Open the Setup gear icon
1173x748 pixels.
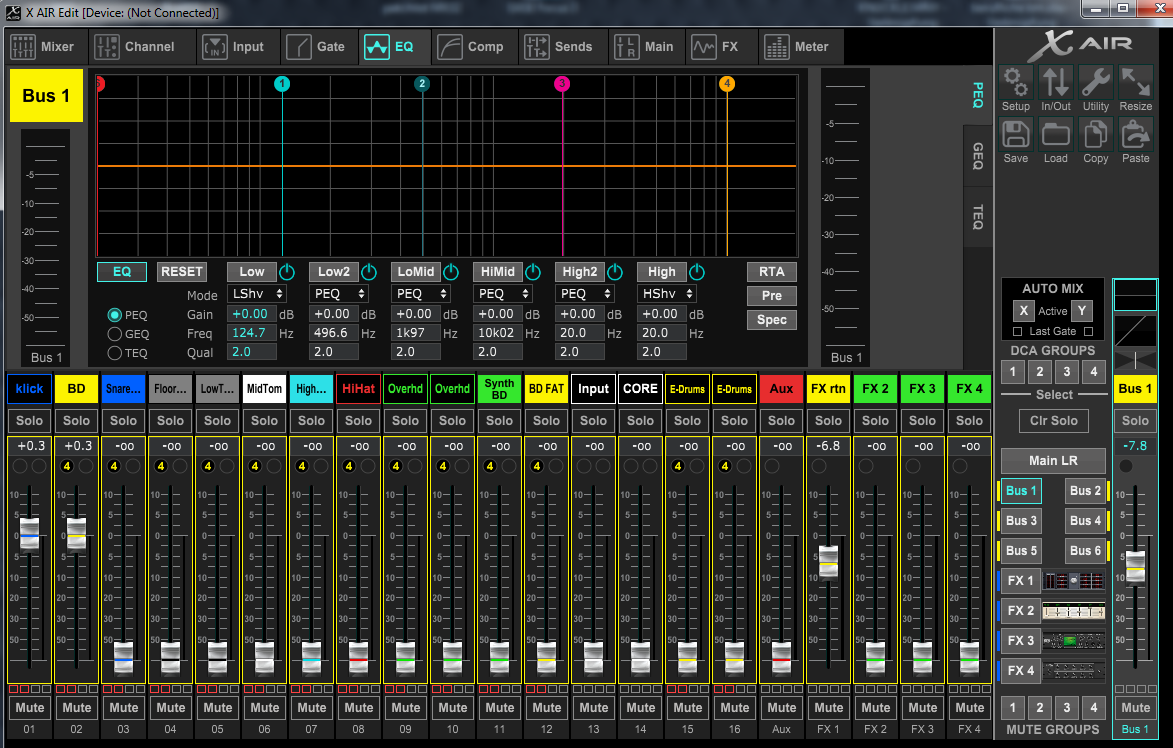coord(1015,83)
